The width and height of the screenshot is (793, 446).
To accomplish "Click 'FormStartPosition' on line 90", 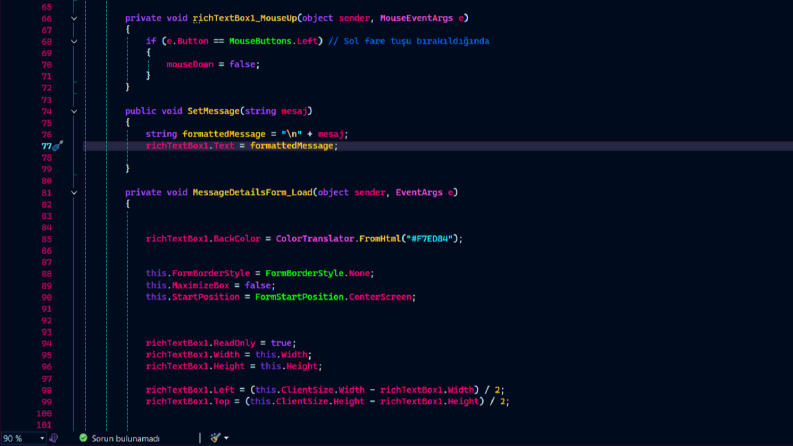I will click(x=299, y=297).
